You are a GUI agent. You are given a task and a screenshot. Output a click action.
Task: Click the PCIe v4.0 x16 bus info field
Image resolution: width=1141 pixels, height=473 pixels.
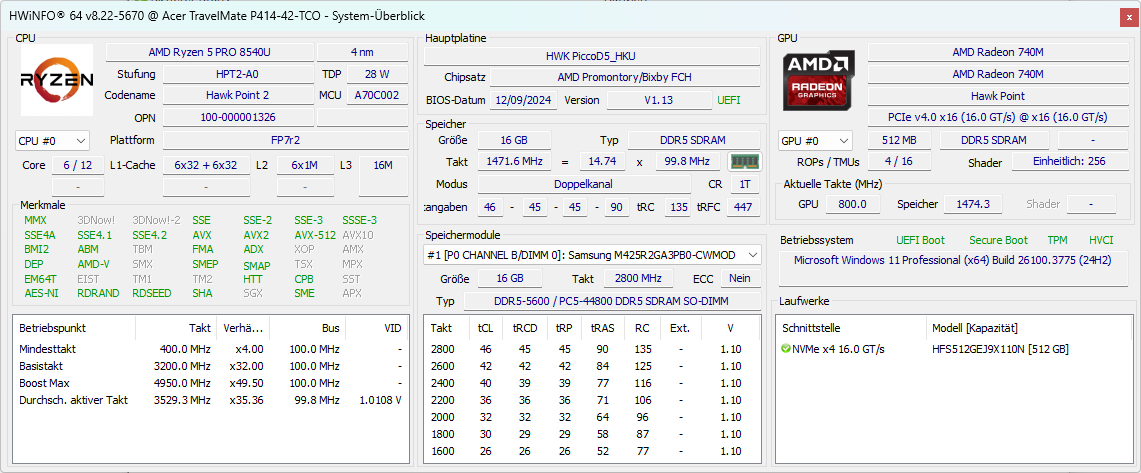(997, 116)
